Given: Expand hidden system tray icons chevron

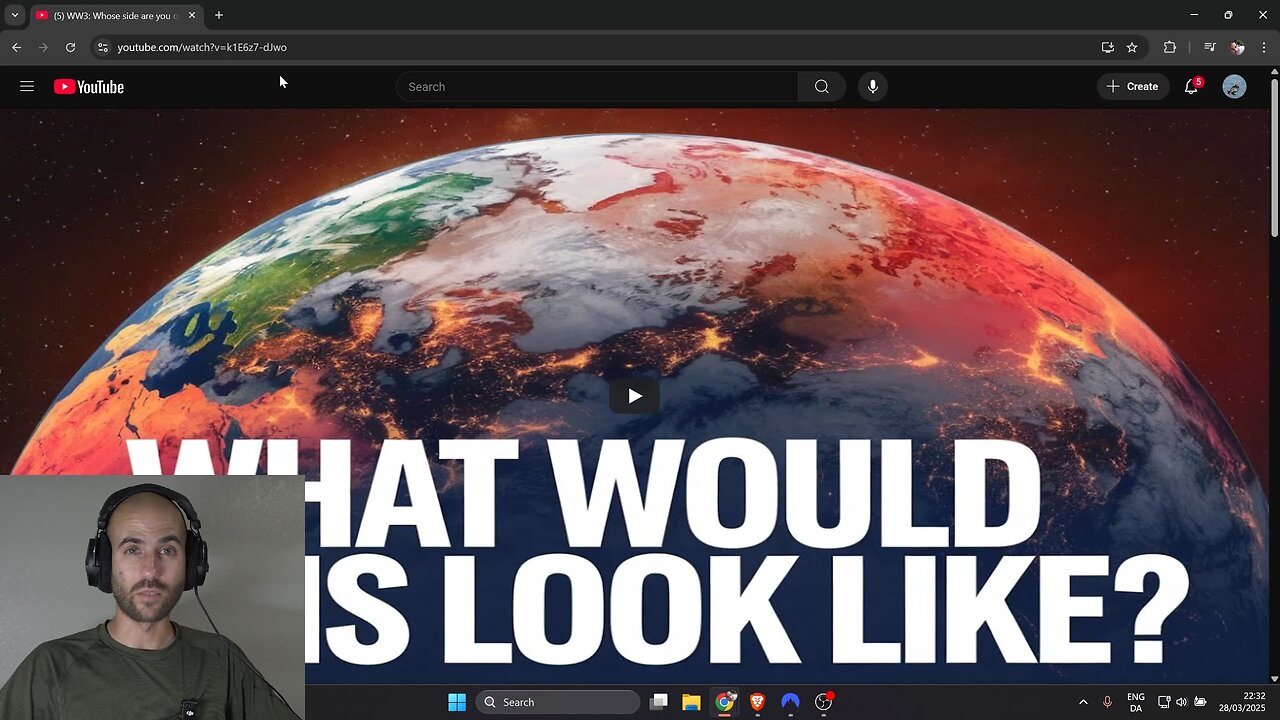Looking at the screenshot, I should (x=1083, y=702).
